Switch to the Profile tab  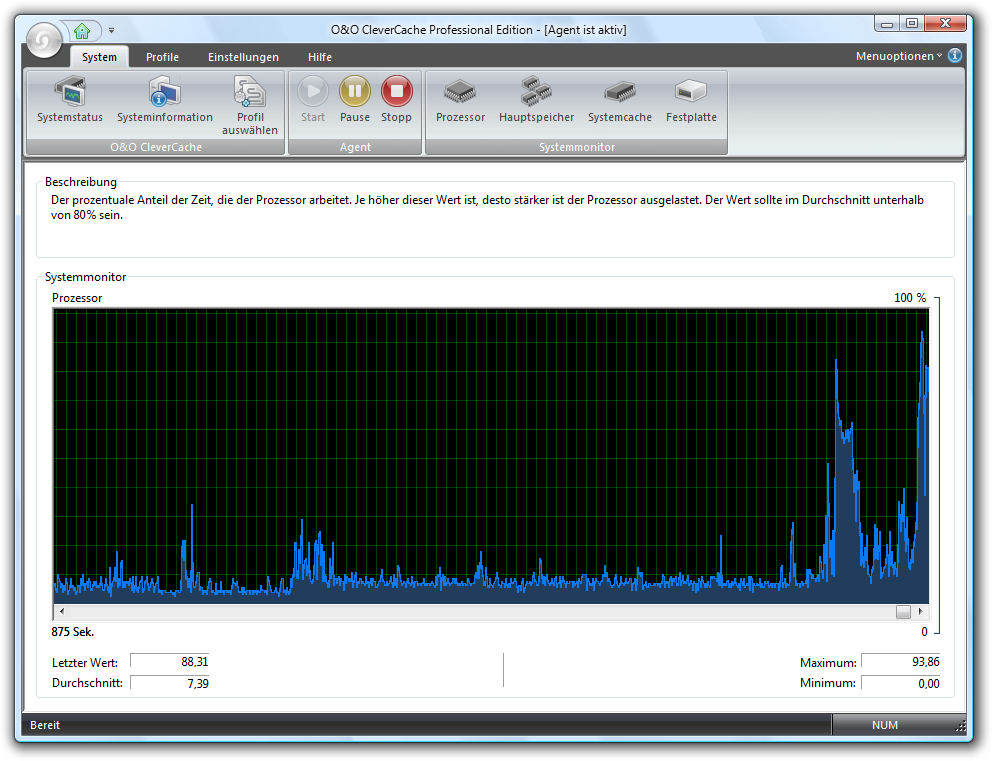163,57
